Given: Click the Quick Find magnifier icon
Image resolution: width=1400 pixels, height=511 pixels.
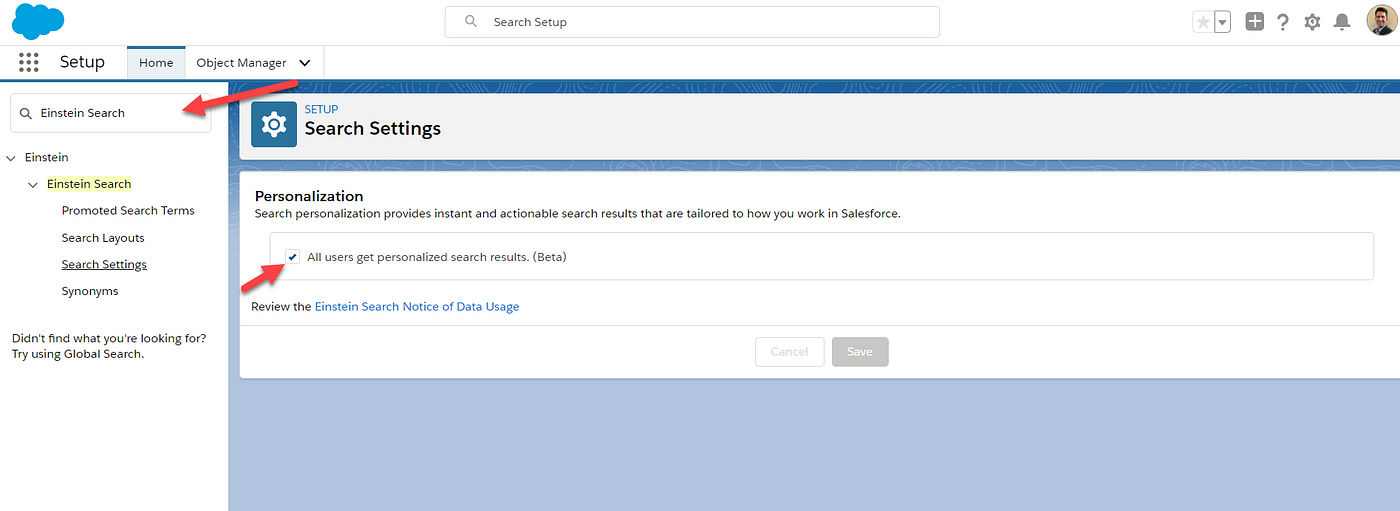Looking at the screenshot, I should 26,113.
